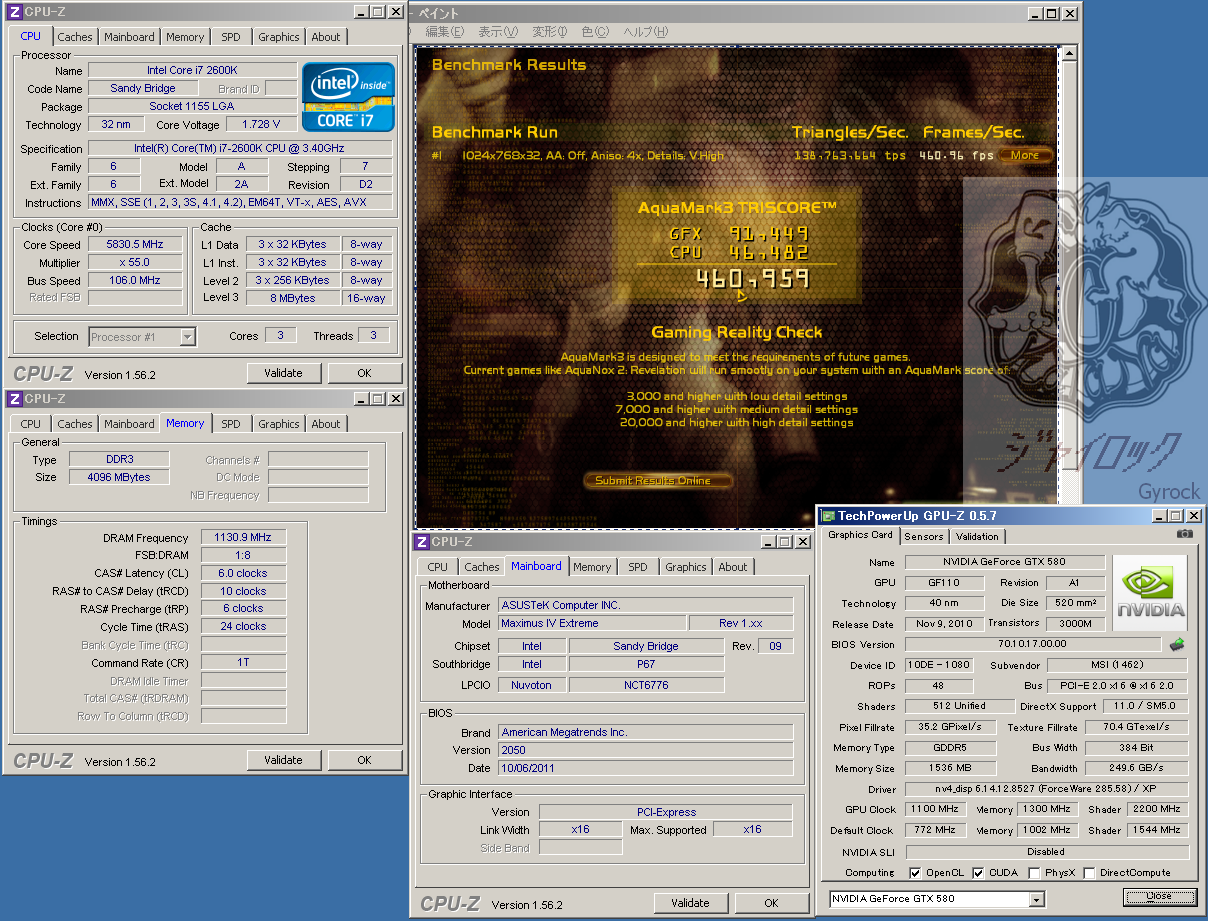Click the CAS# Latency value 6.0 clocks
Screen dimensions: 1208x921
point(243,573)
